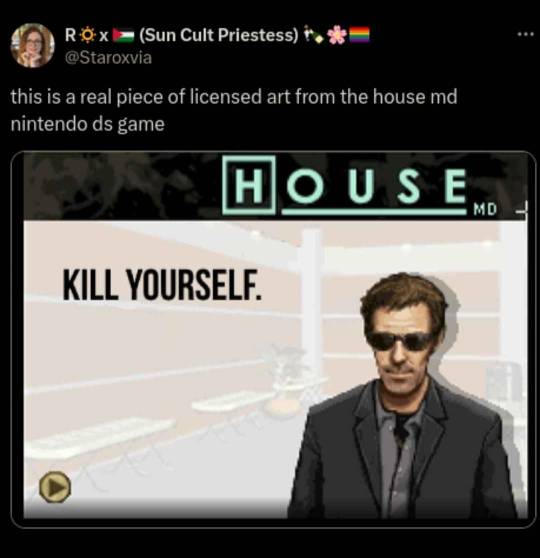
Task: Click the small MD label beside logo
Action: [x=485, y=209]
